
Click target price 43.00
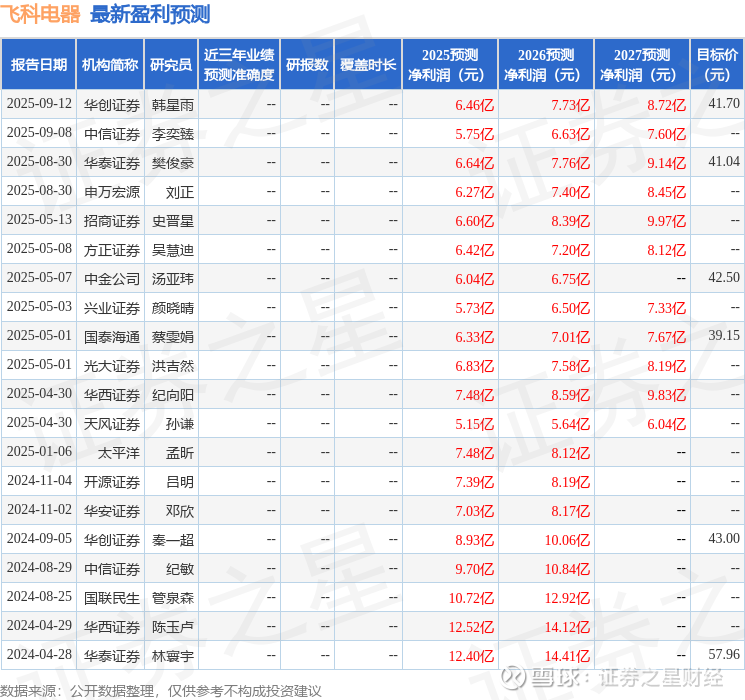724,538
